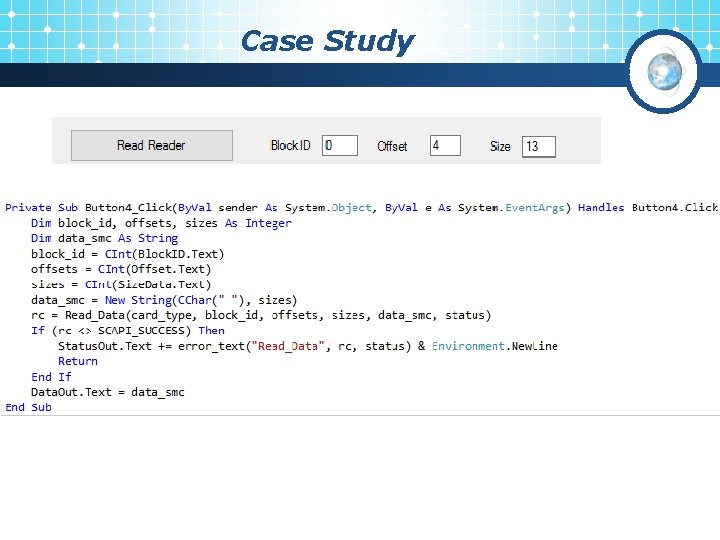Click 'If (rc <> SCAPI_SUCCESS) Then' line
The height and width of the screenshot is (540, 720).
pyautogui.click(x=128, y=331)
